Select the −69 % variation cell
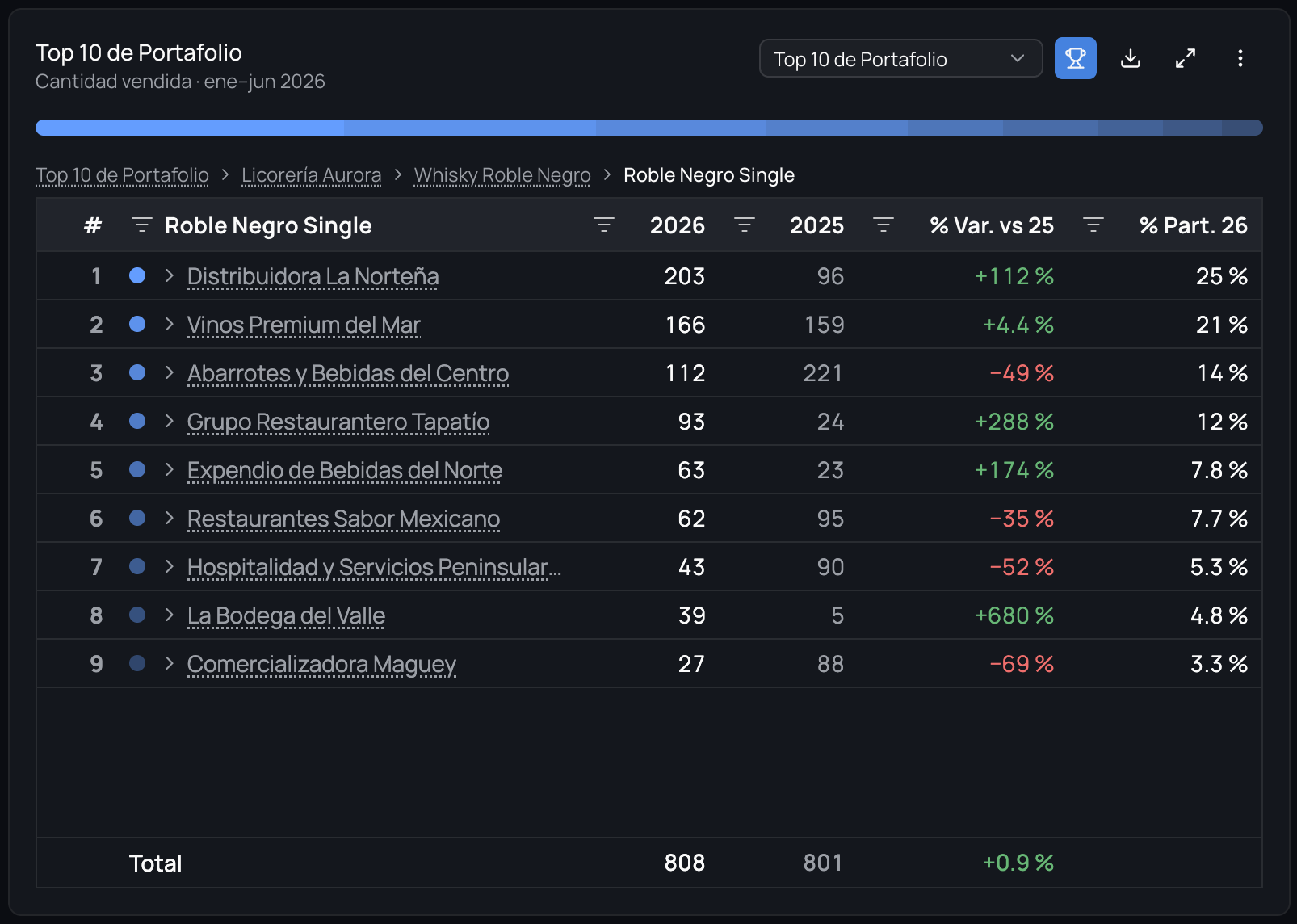This screenshot has height=924, width=1297. tap(1022, 664)
